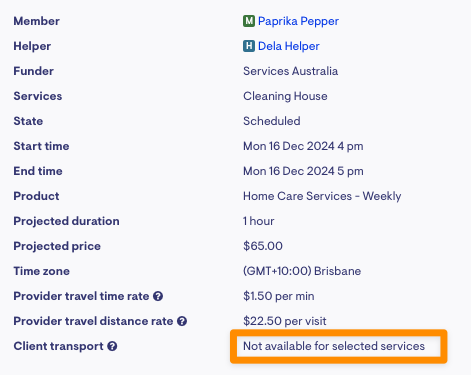This screenshot has height=375, width=471.
Task: Click the $1.50 per min rate value
Action: (x=279, y=296)
